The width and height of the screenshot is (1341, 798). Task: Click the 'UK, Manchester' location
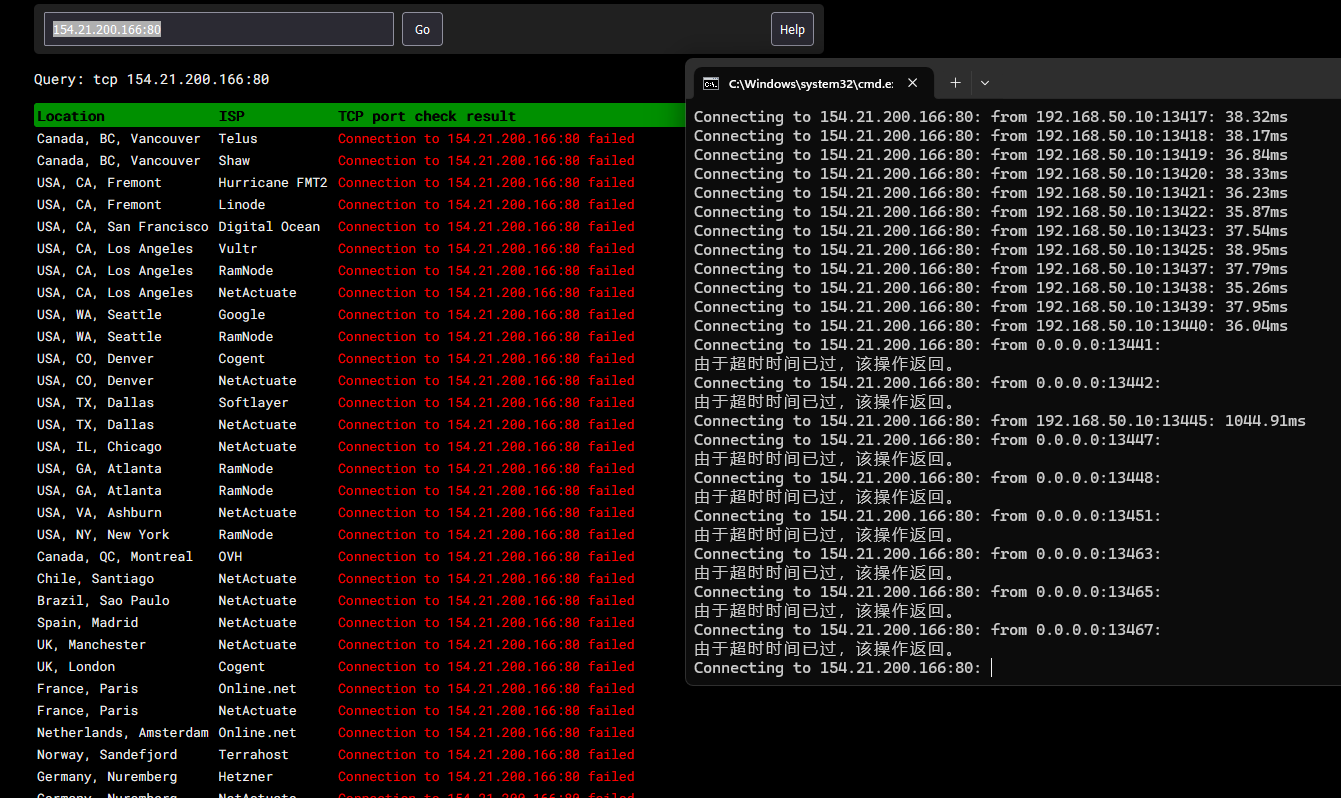[x=91, y=645]
